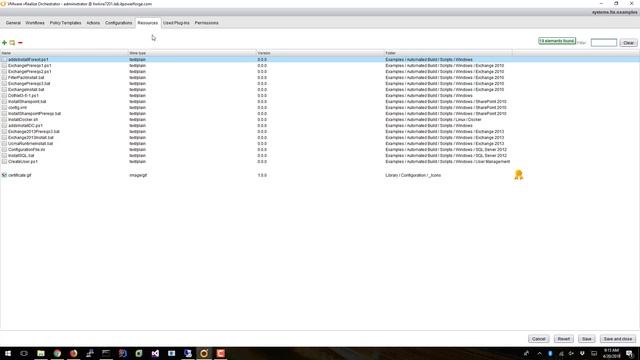
Task: Open Task View on the taskbar
Action: coord(24,353)
